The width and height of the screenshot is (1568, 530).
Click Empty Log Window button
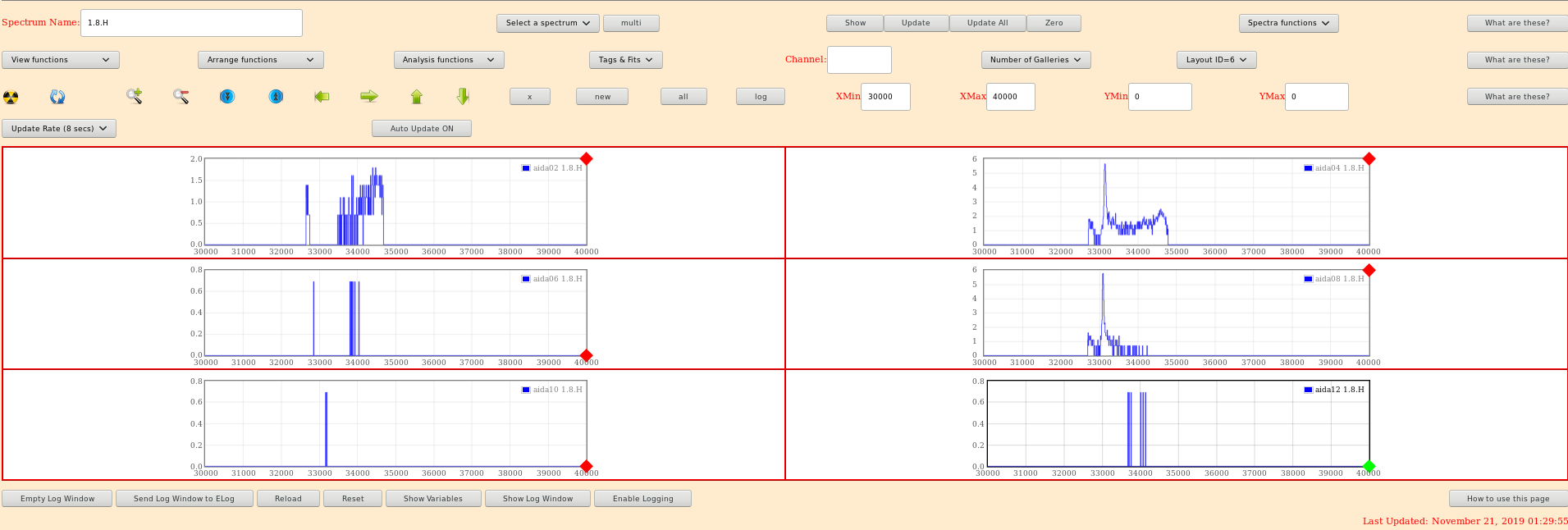57,499
